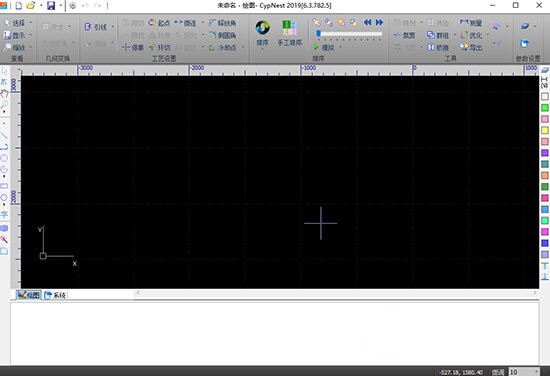
Task: Expand the 选择 dropdown arrow
Action: [31, 23]
